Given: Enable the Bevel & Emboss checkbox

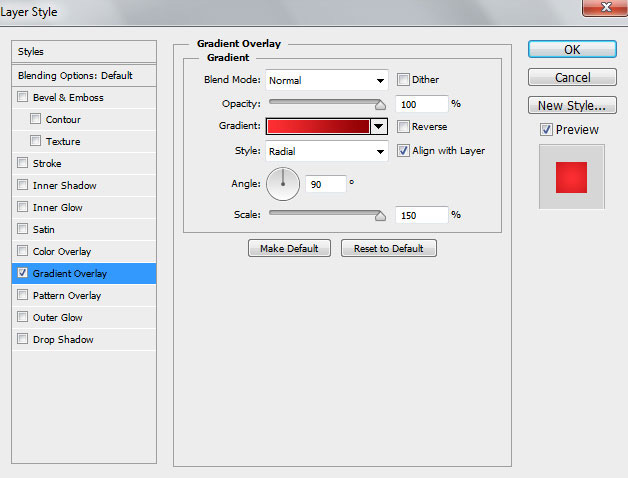Looking at the screenshot, I should pyautogui.click(x=22, y=97).
